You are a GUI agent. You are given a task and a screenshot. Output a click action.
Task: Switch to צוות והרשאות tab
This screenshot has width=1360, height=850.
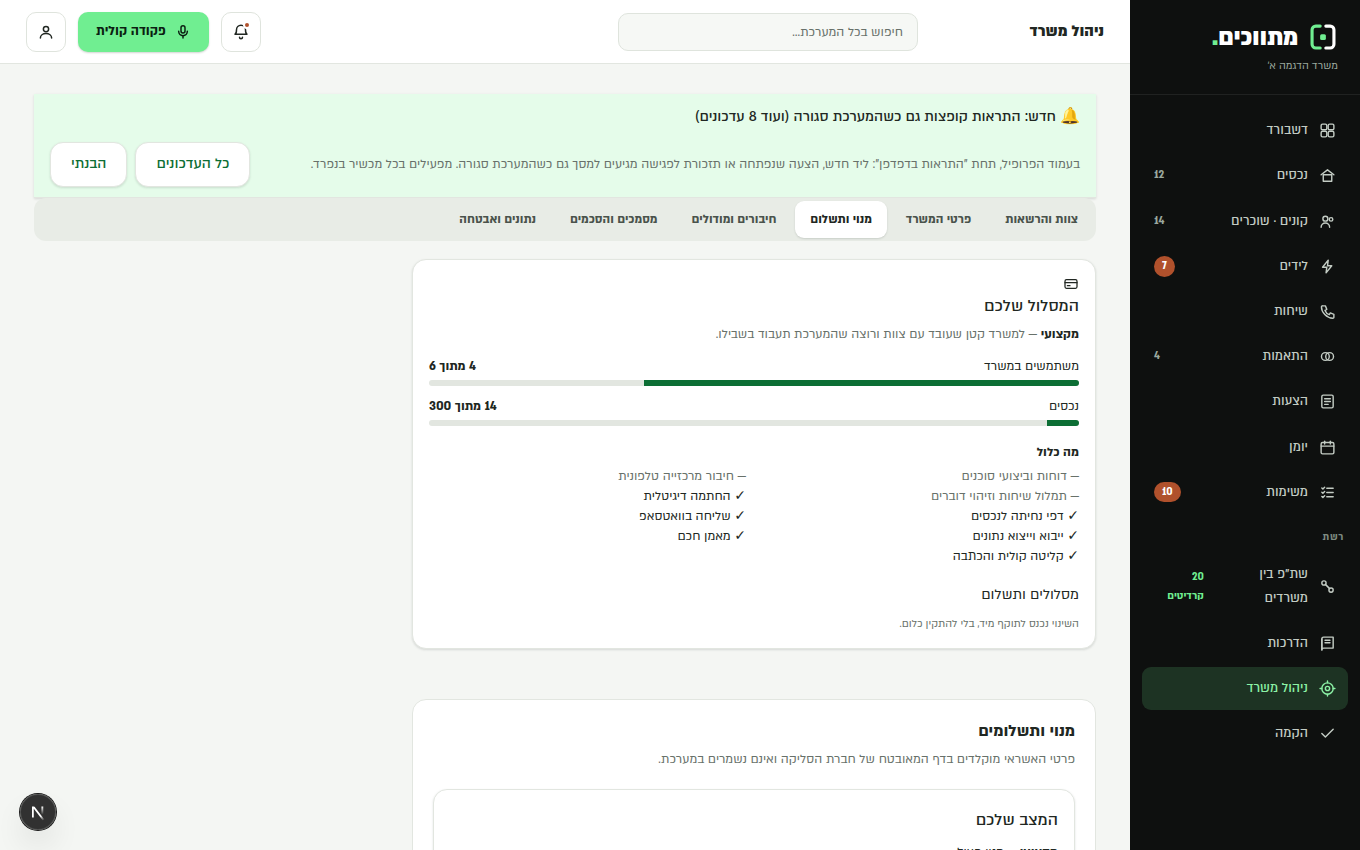click(x=1041, y=219)
